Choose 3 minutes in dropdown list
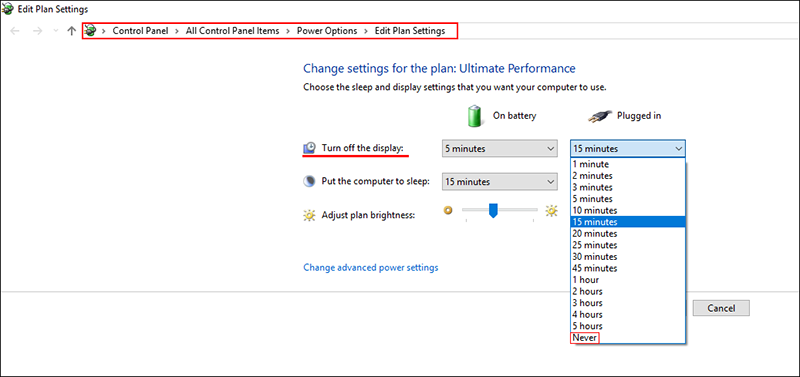The height and width of the screenshot is (377, 800). [628, 187]
